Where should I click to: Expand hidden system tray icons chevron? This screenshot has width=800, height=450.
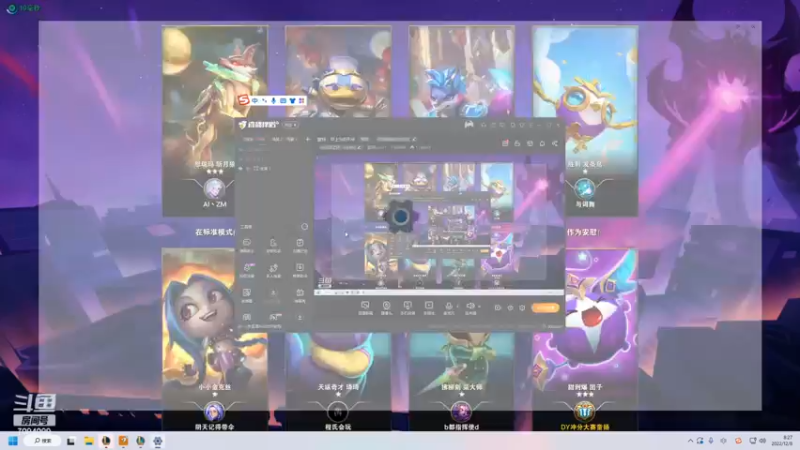tap(690, 441)
